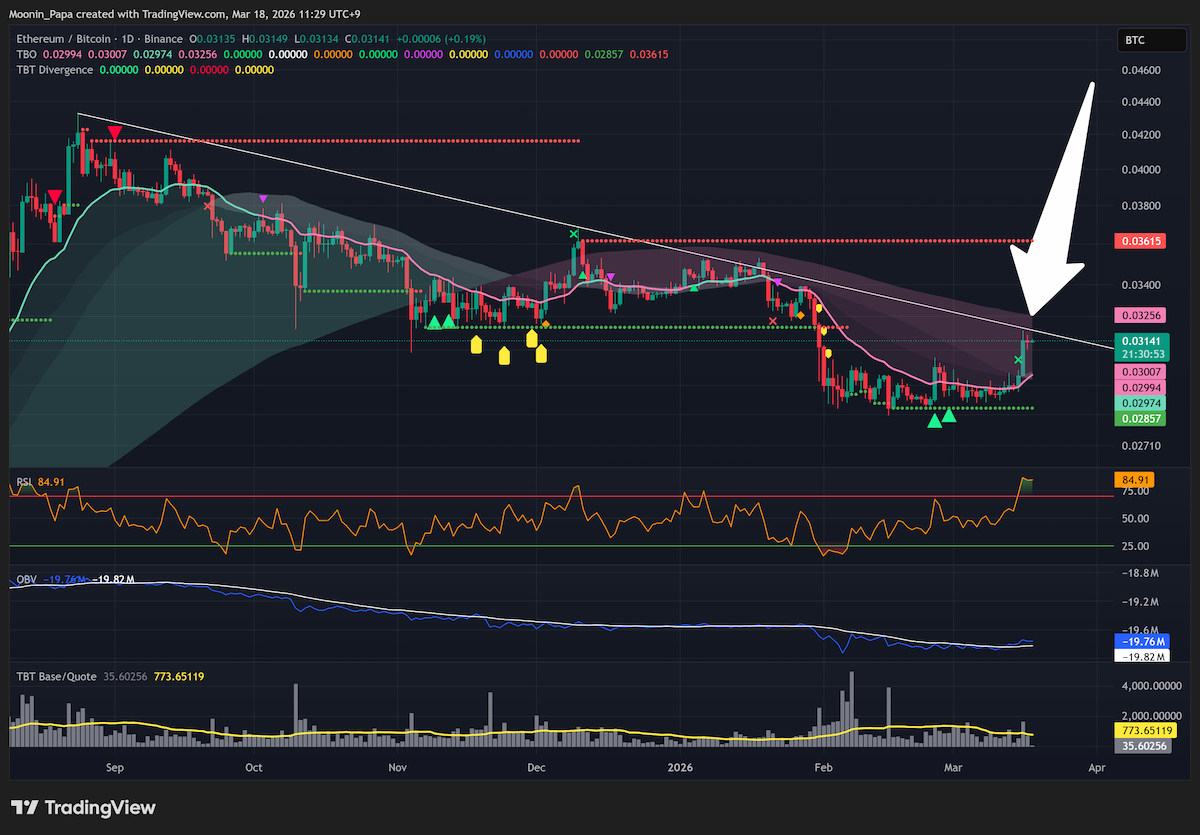Image resolution: width=1200 pixels, height=835 pixels.
Task: Click the pink 0.03007 price tag
Action: pos(1140,371)
